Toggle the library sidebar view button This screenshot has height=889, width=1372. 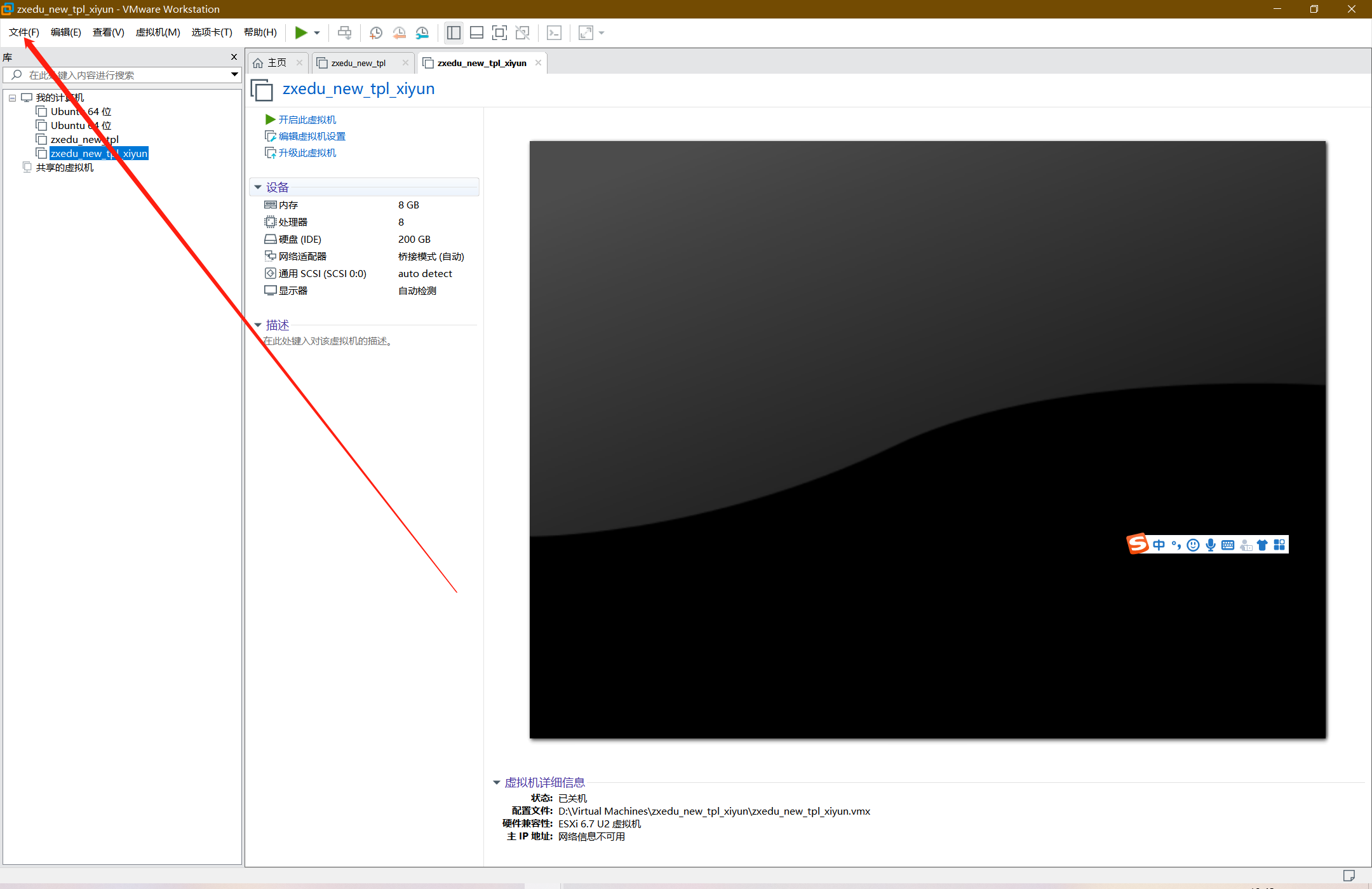coord(454,33)
